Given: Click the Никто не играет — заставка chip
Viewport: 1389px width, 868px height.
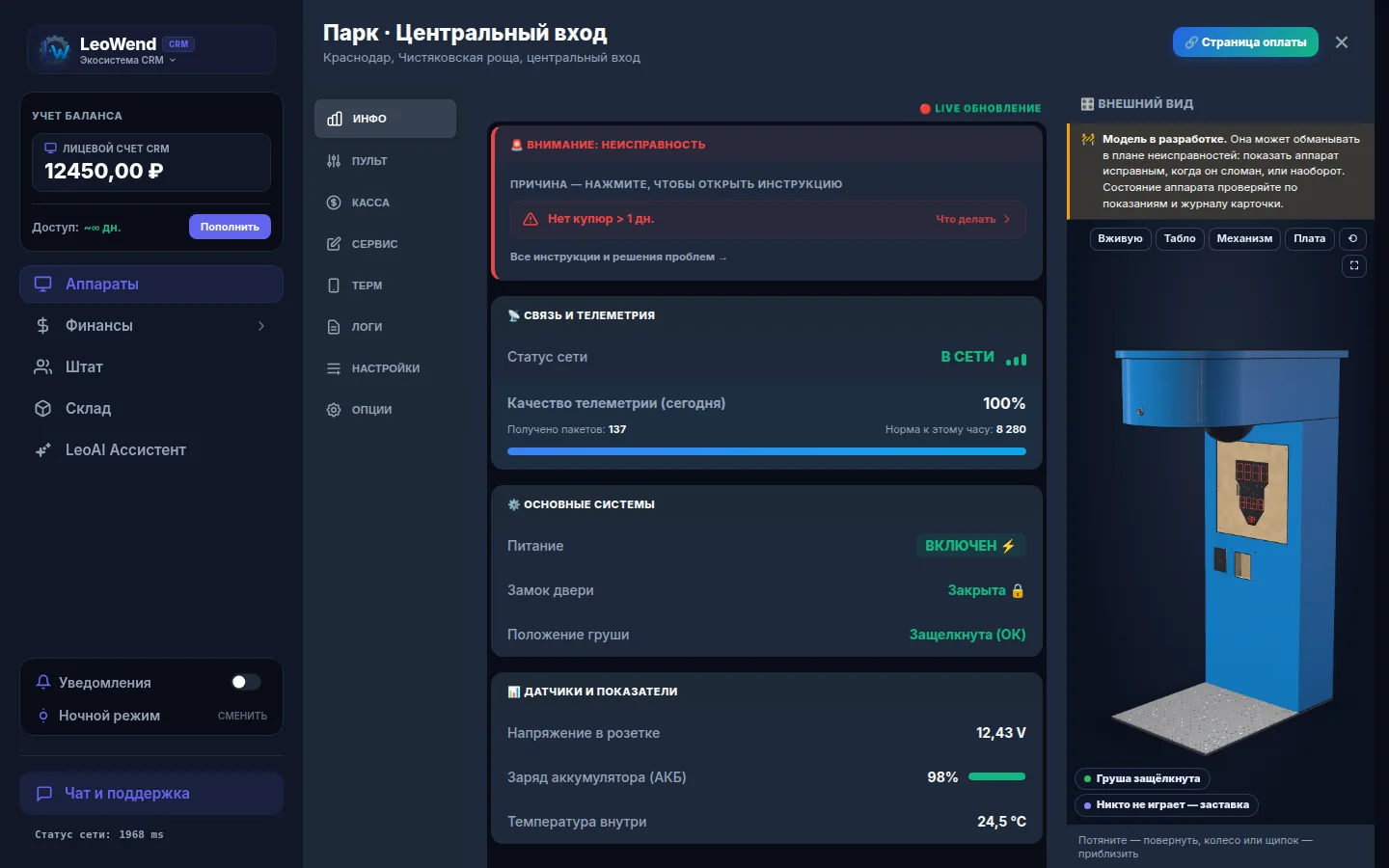Looking at the screenshot, I should click(1166, 804).
